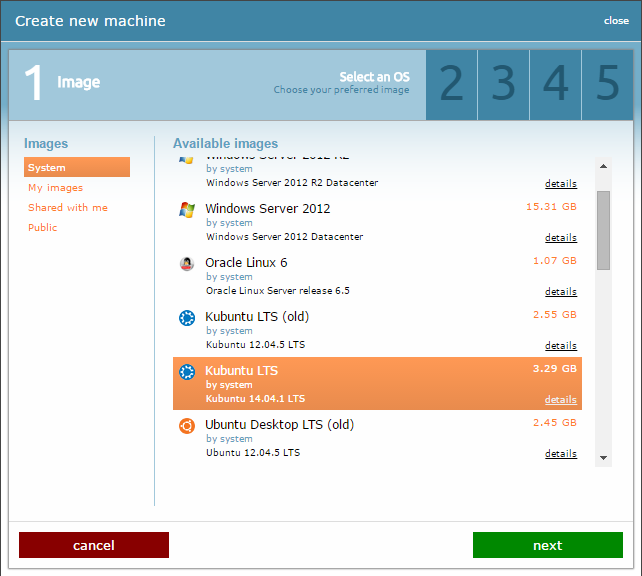Jump to wizard step 3
Screen dimensions: 642x576
[x=504, y=85]
